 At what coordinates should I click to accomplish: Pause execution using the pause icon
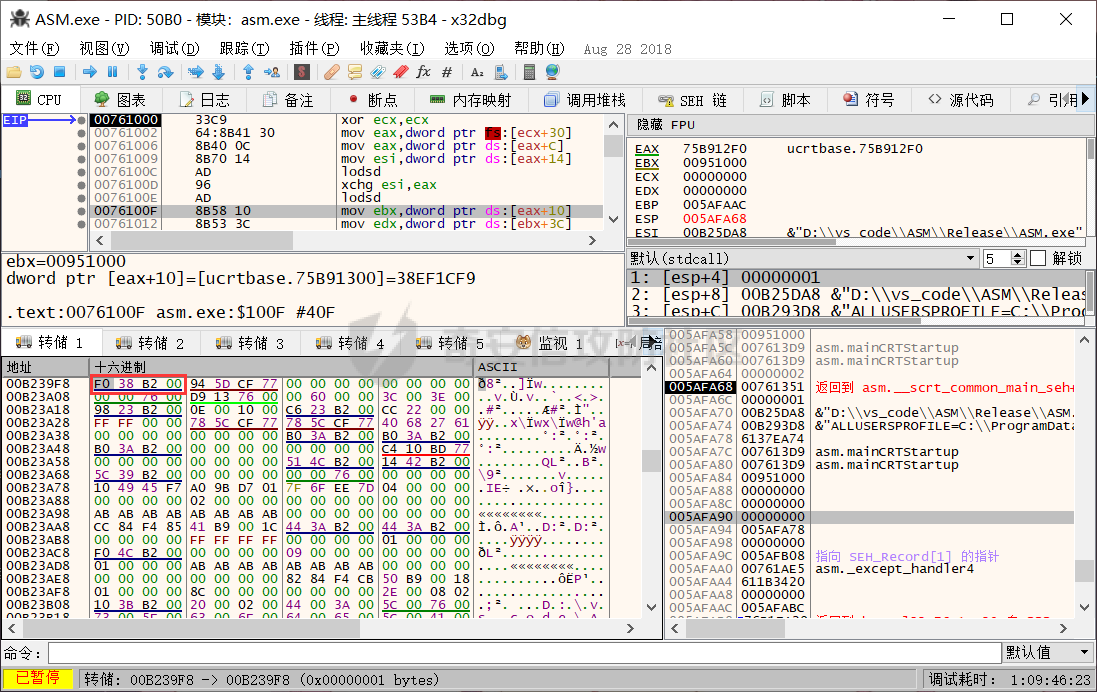[x=112, y=72]
